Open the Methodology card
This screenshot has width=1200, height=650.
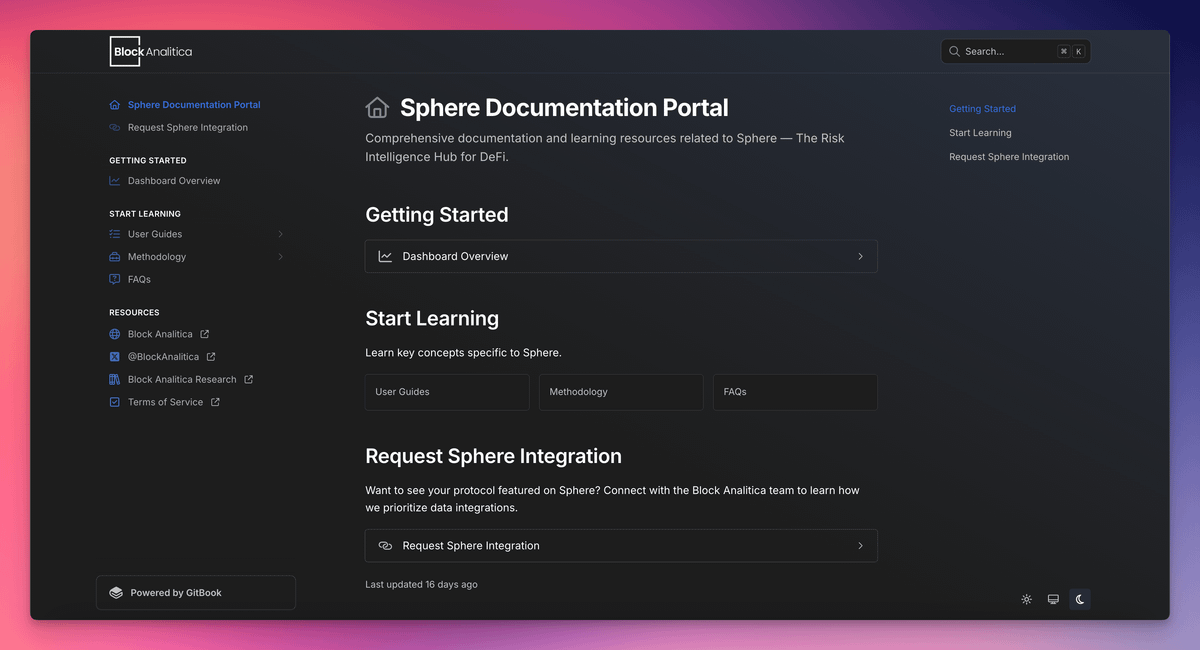[x=621, y=392]
